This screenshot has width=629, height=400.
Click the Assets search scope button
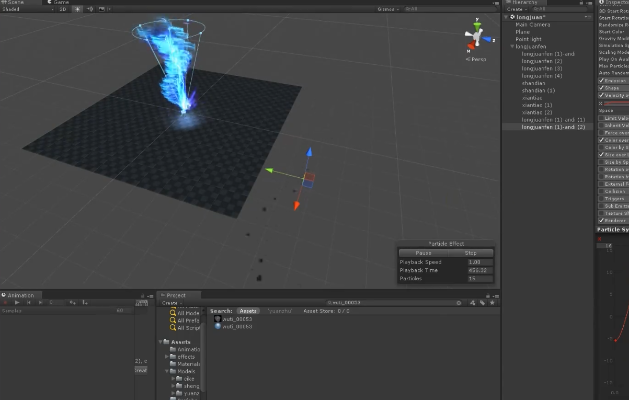pyautogui.click(x=248, y=311)
